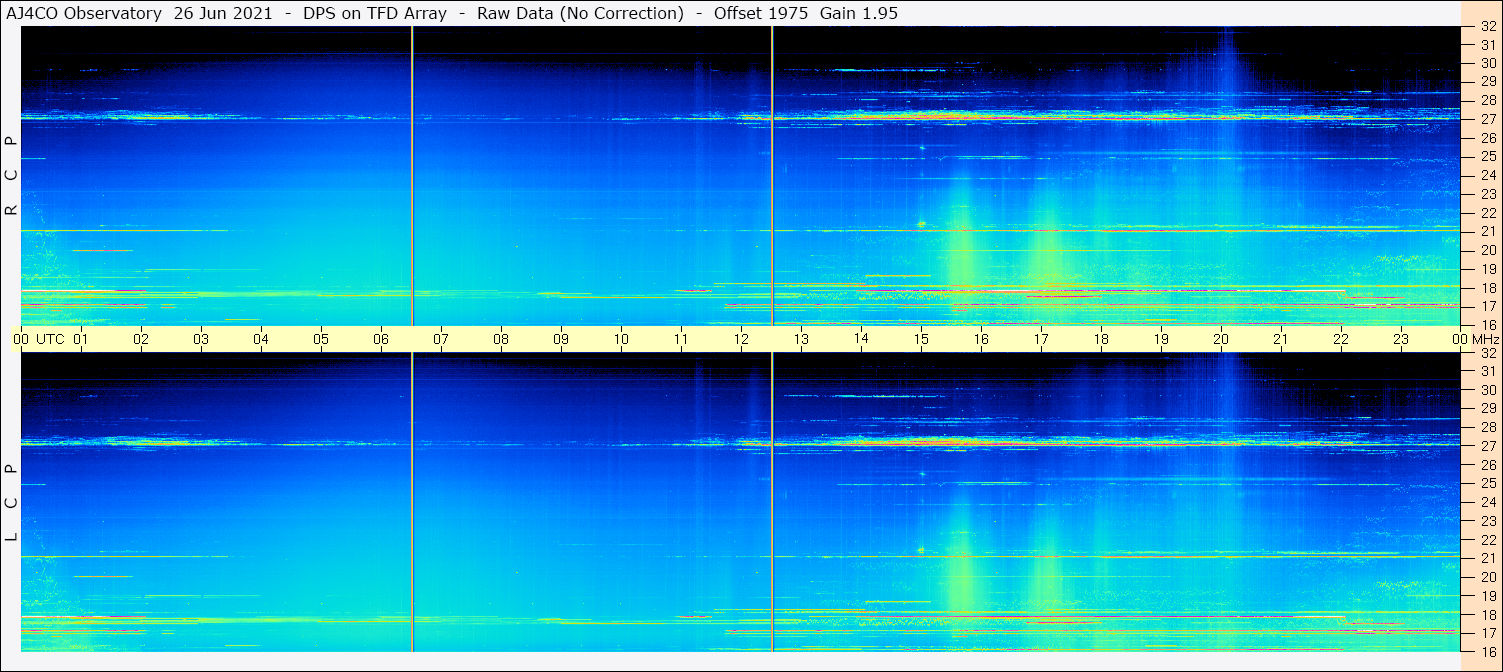This screenshot has width=1503, height=672.
Task: Click RCP yellow vertical marker after hour 06
Action: pyautogui.click(x=412, y=176)
